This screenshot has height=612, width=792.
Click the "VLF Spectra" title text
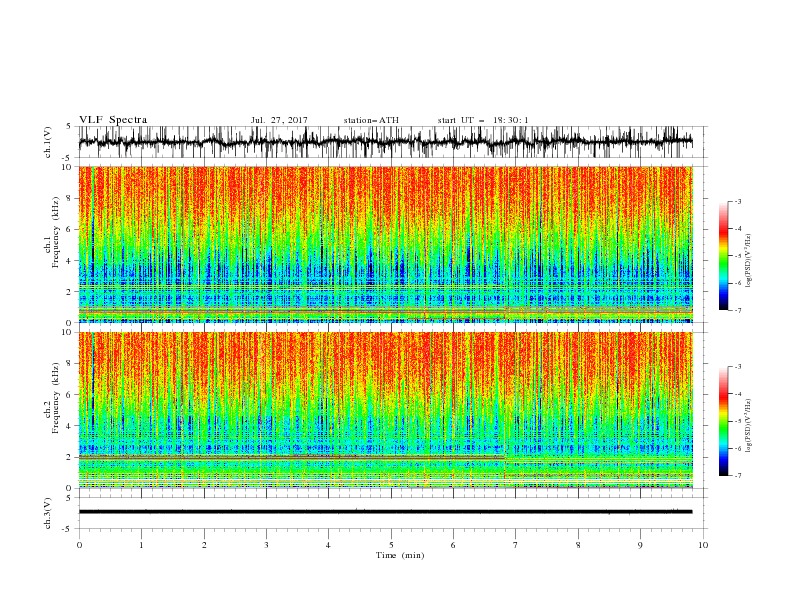[x=113, y=120]
